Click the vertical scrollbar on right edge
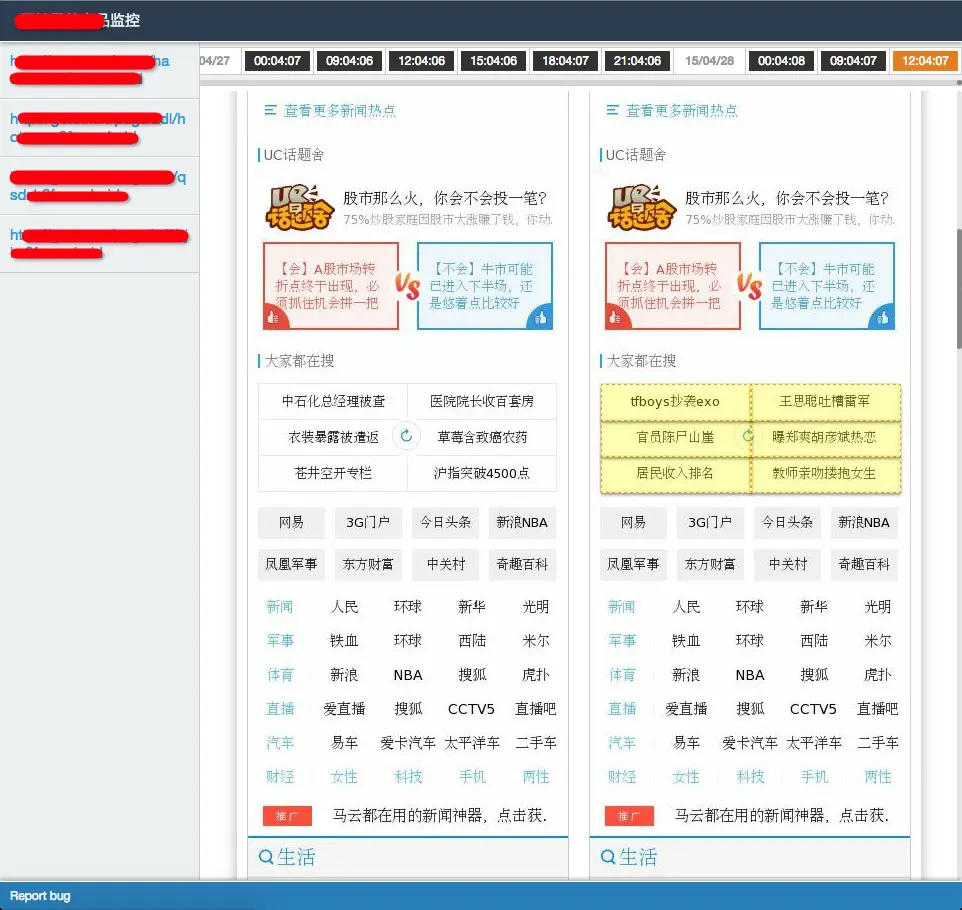The width and height of the screenshot is (962, 910). coord(958,289)
